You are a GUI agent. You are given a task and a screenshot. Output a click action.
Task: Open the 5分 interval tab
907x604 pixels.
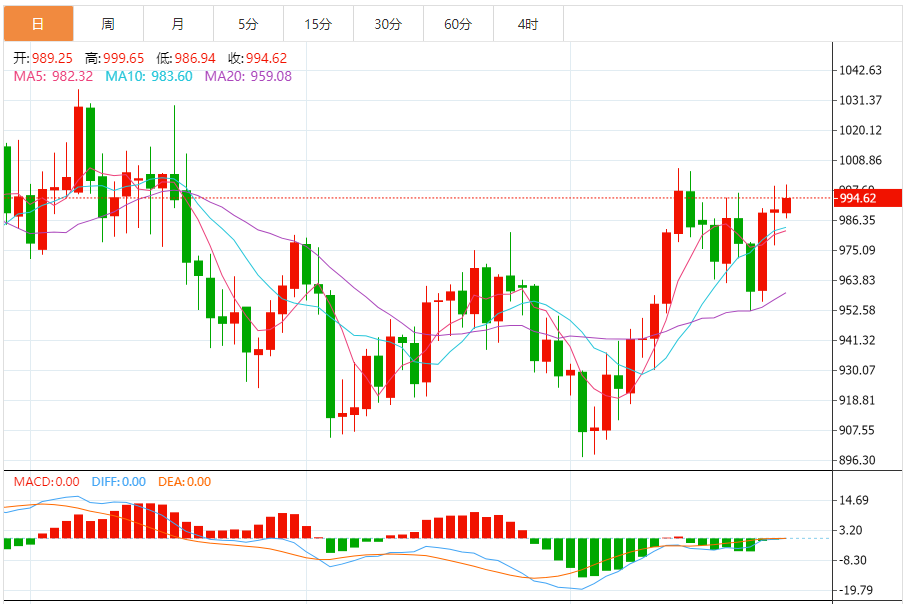248,24
